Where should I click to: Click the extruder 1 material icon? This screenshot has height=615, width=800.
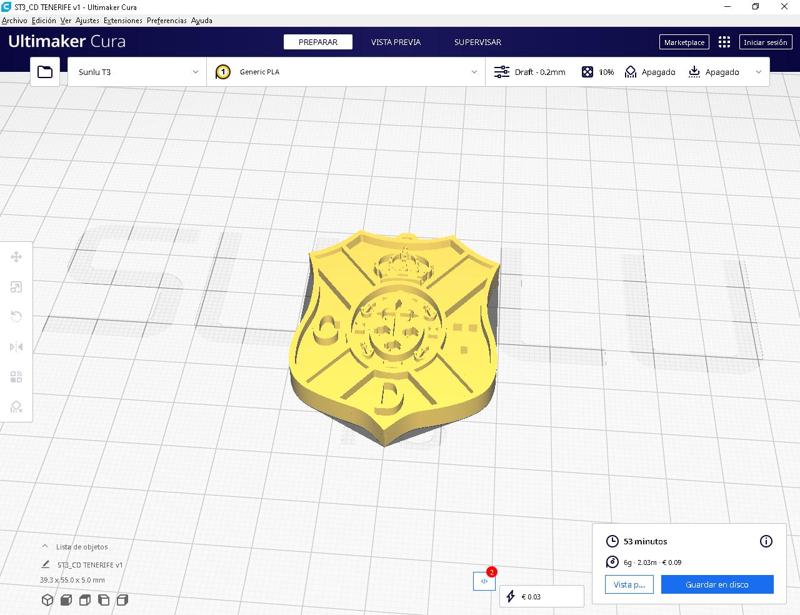pyautogui.click(x=223, y=72)
